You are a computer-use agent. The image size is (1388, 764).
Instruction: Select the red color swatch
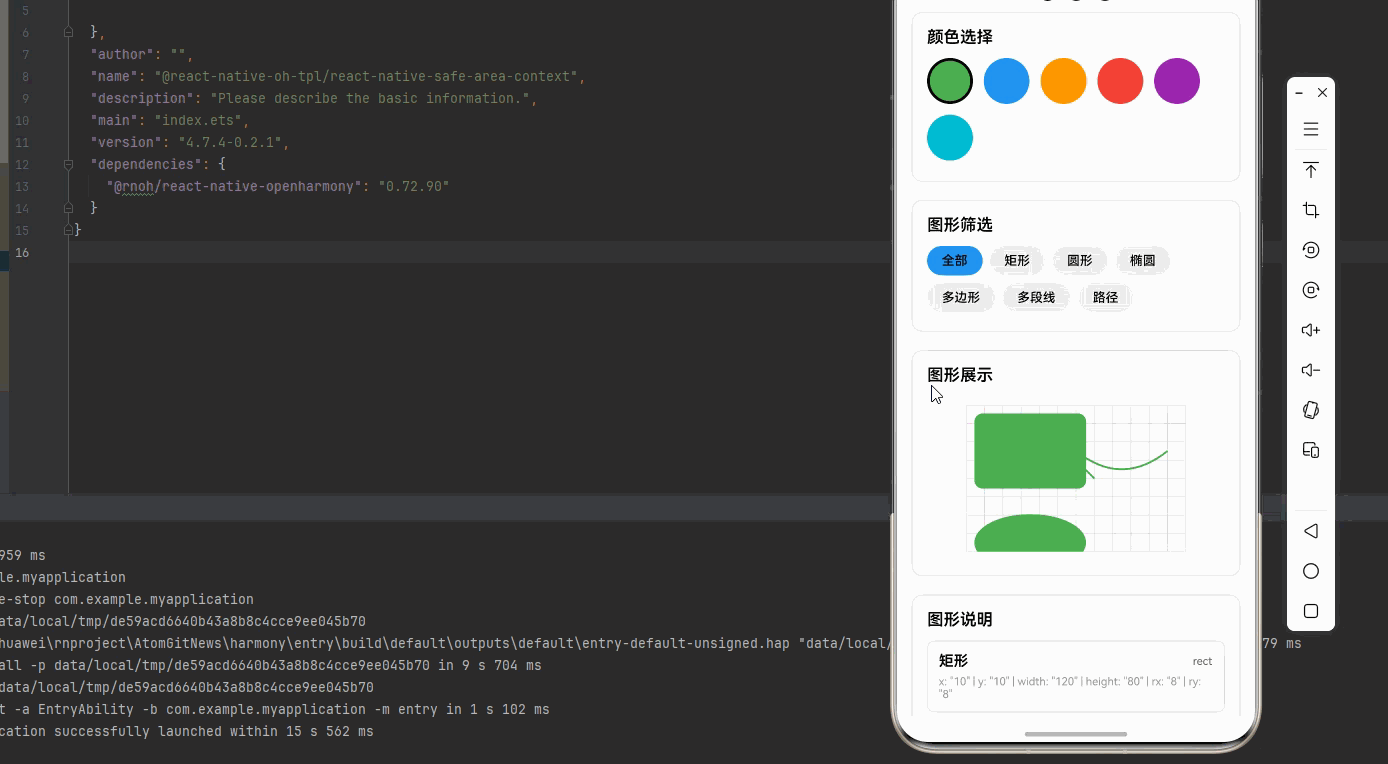pyautogui.click(x=1120, y=81)
